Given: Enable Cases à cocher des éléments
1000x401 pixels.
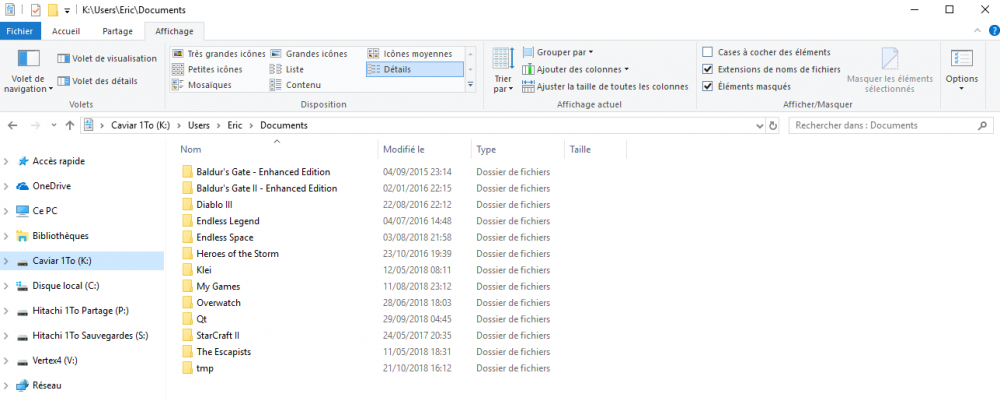Looking at the screenshot, I should coord(707,52).
